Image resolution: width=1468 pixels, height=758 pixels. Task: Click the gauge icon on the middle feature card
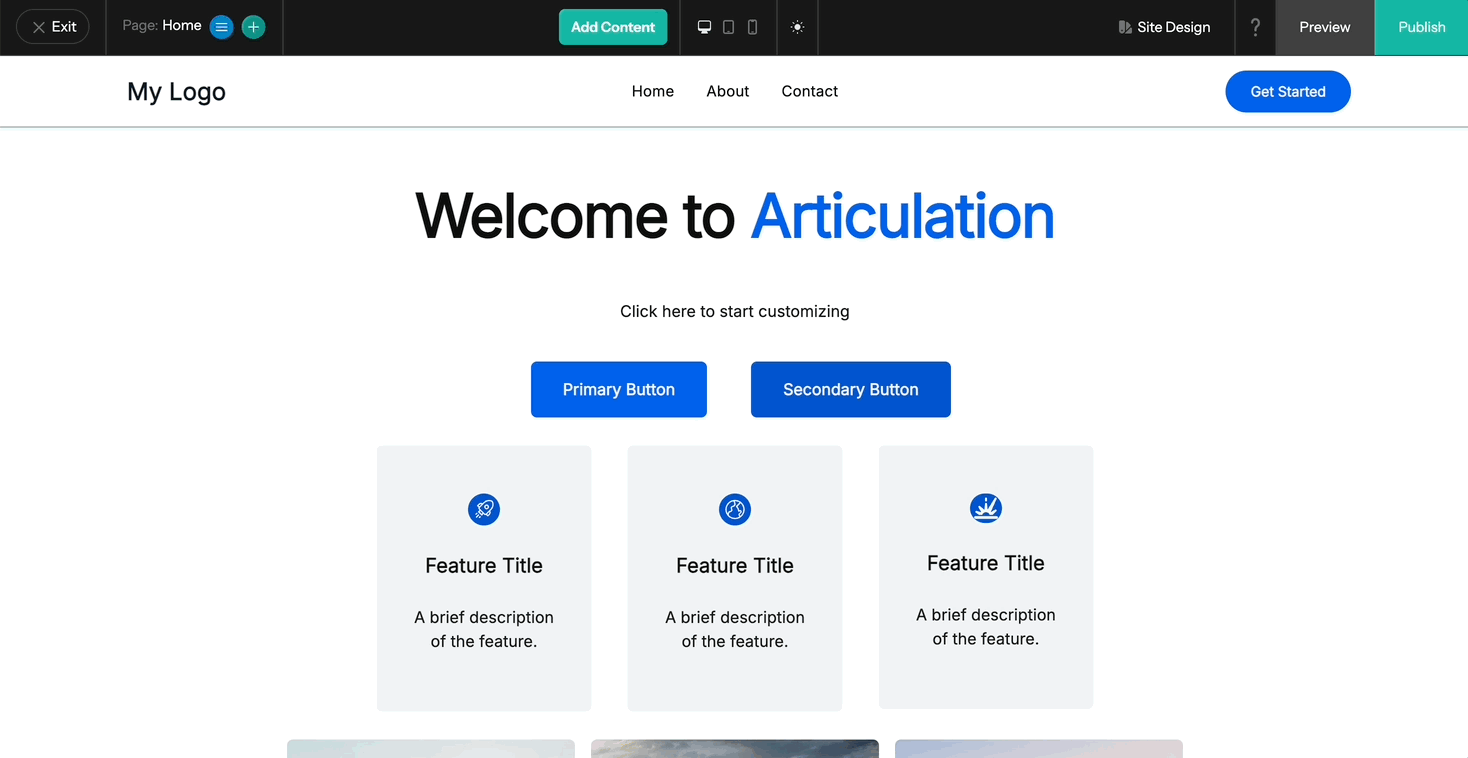click(x=735, y=509)
